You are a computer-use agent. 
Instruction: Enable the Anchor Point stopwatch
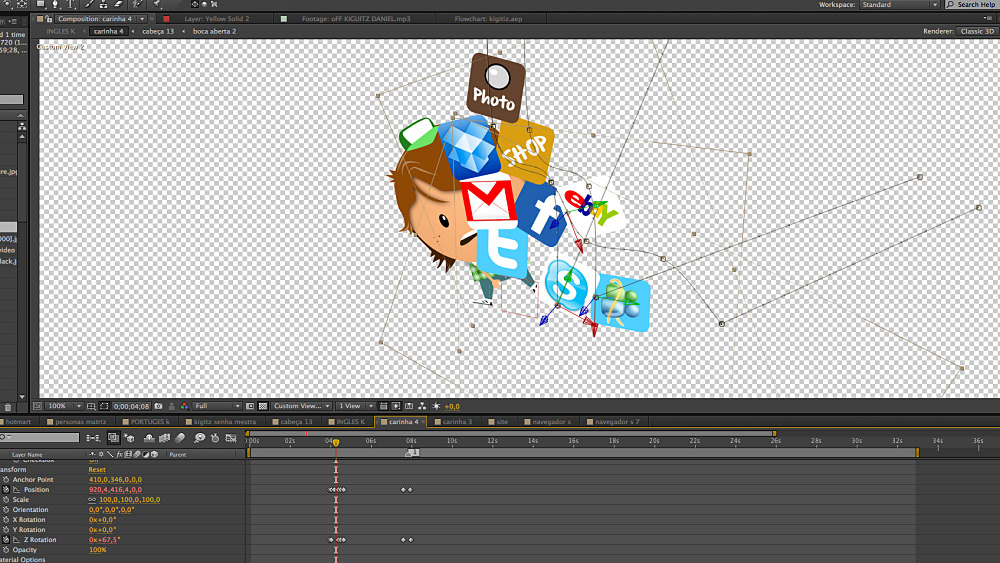[6, 479]
